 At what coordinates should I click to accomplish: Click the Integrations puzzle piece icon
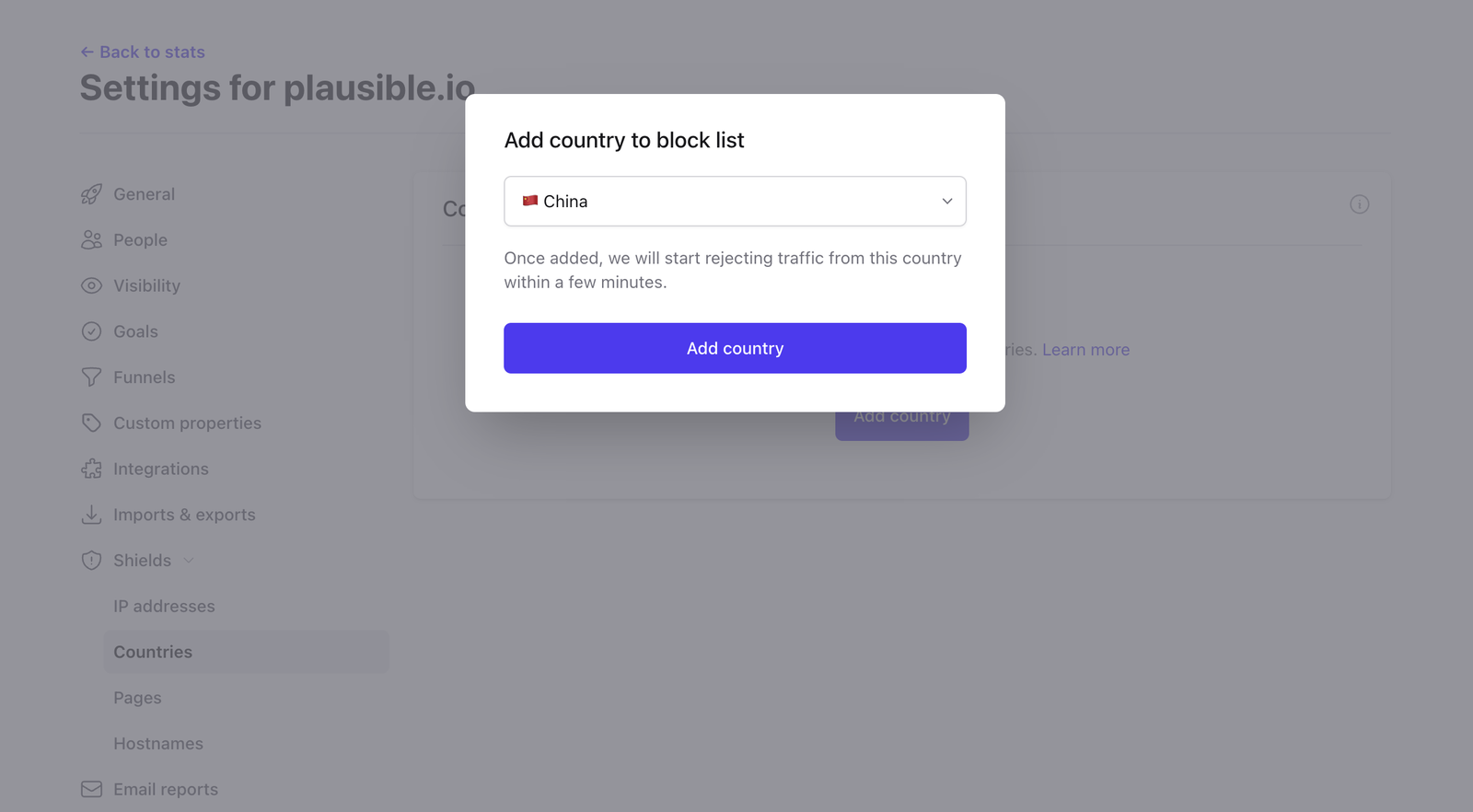(x=91, y=469)
